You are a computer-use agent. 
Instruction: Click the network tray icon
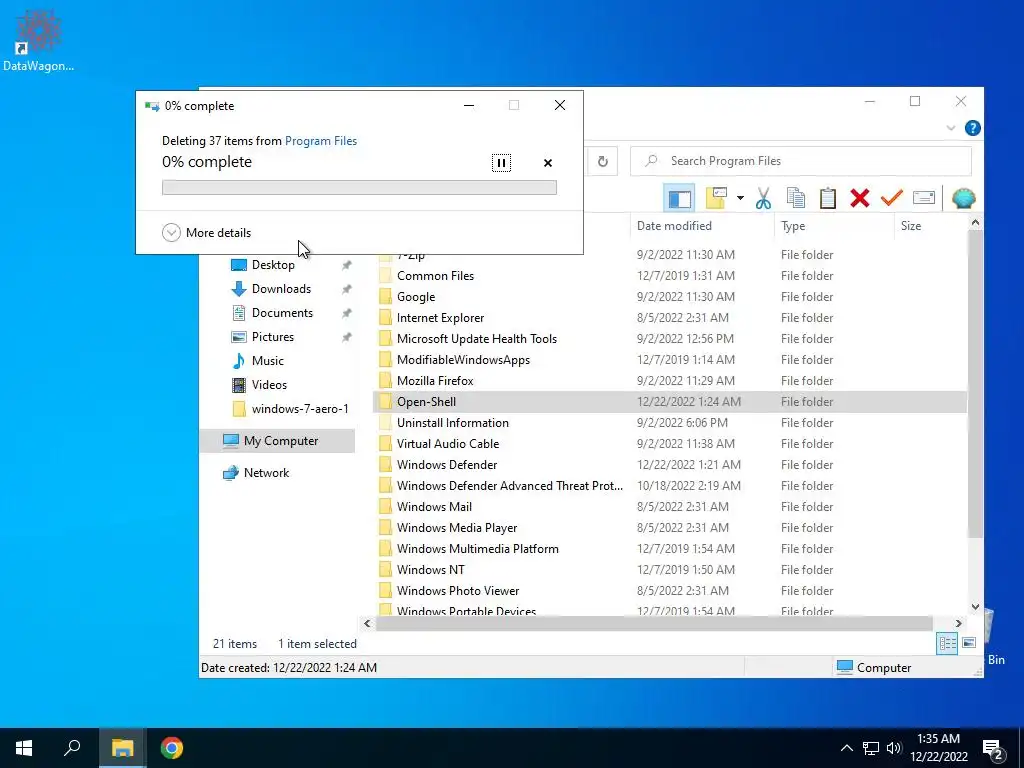[x=871, y=748]
